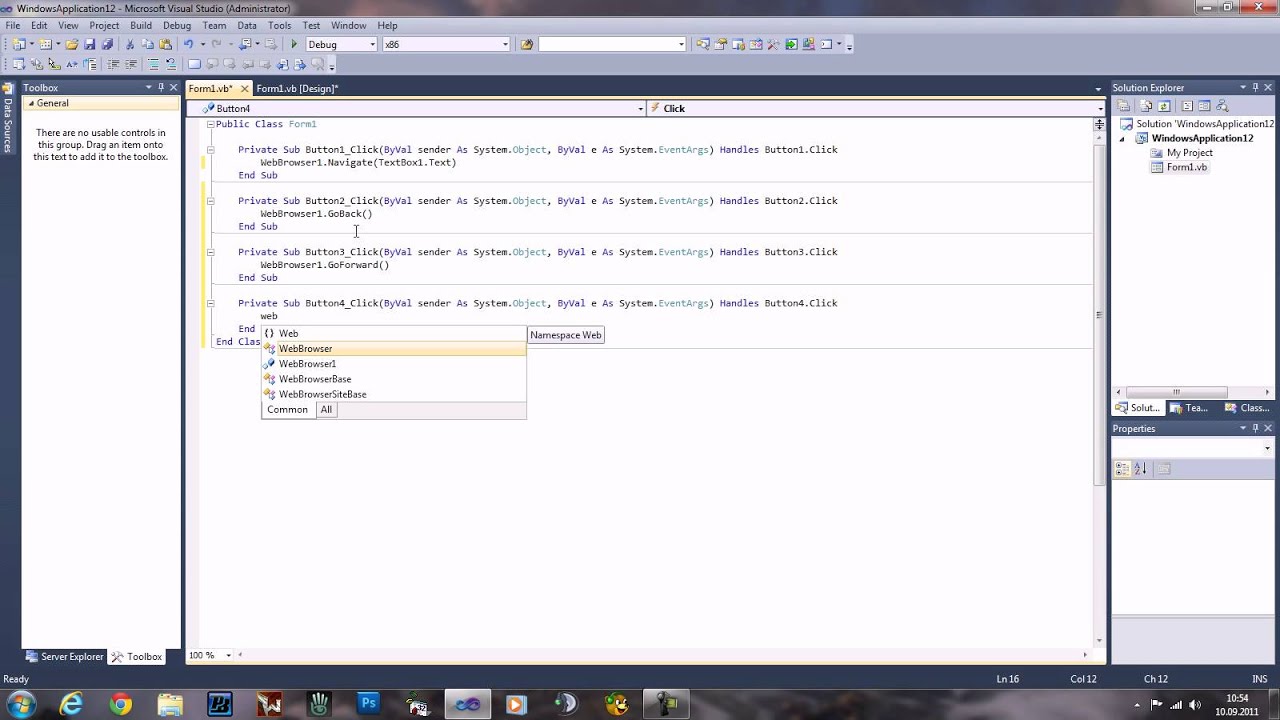
Task: Toggle auto-hide pin on Solution Explorer
Action: (1255, 88)
